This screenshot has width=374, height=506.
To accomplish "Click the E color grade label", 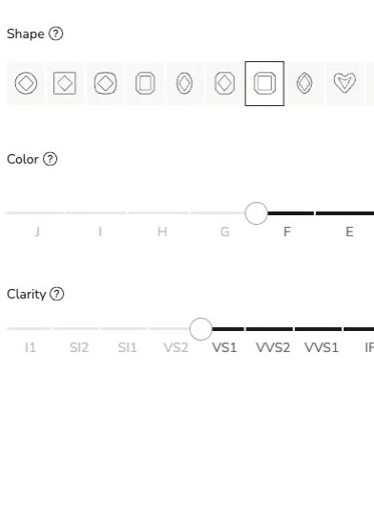I will 349,232.
